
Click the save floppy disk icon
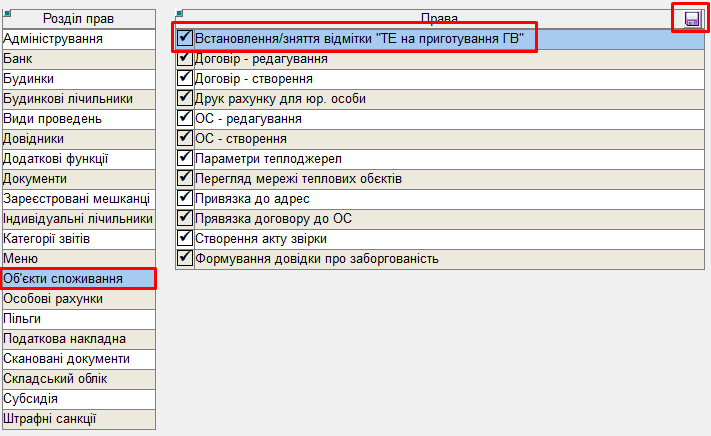click(x=691, y=18)
